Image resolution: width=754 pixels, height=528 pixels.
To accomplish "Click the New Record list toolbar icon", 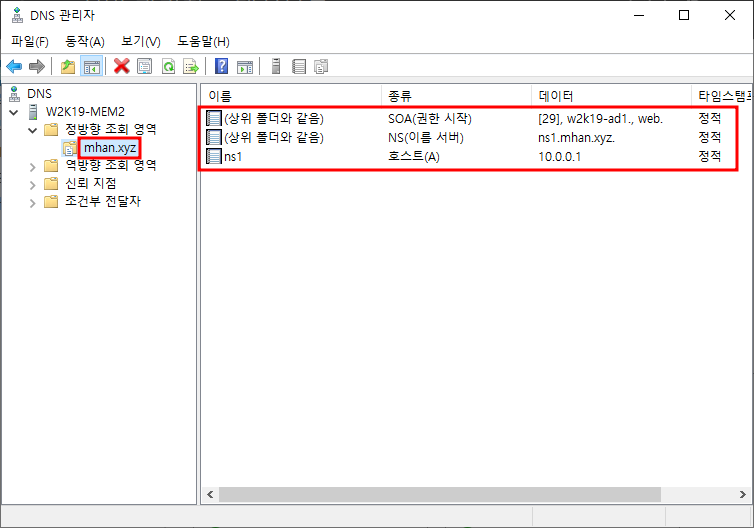I will pos(299,66).
